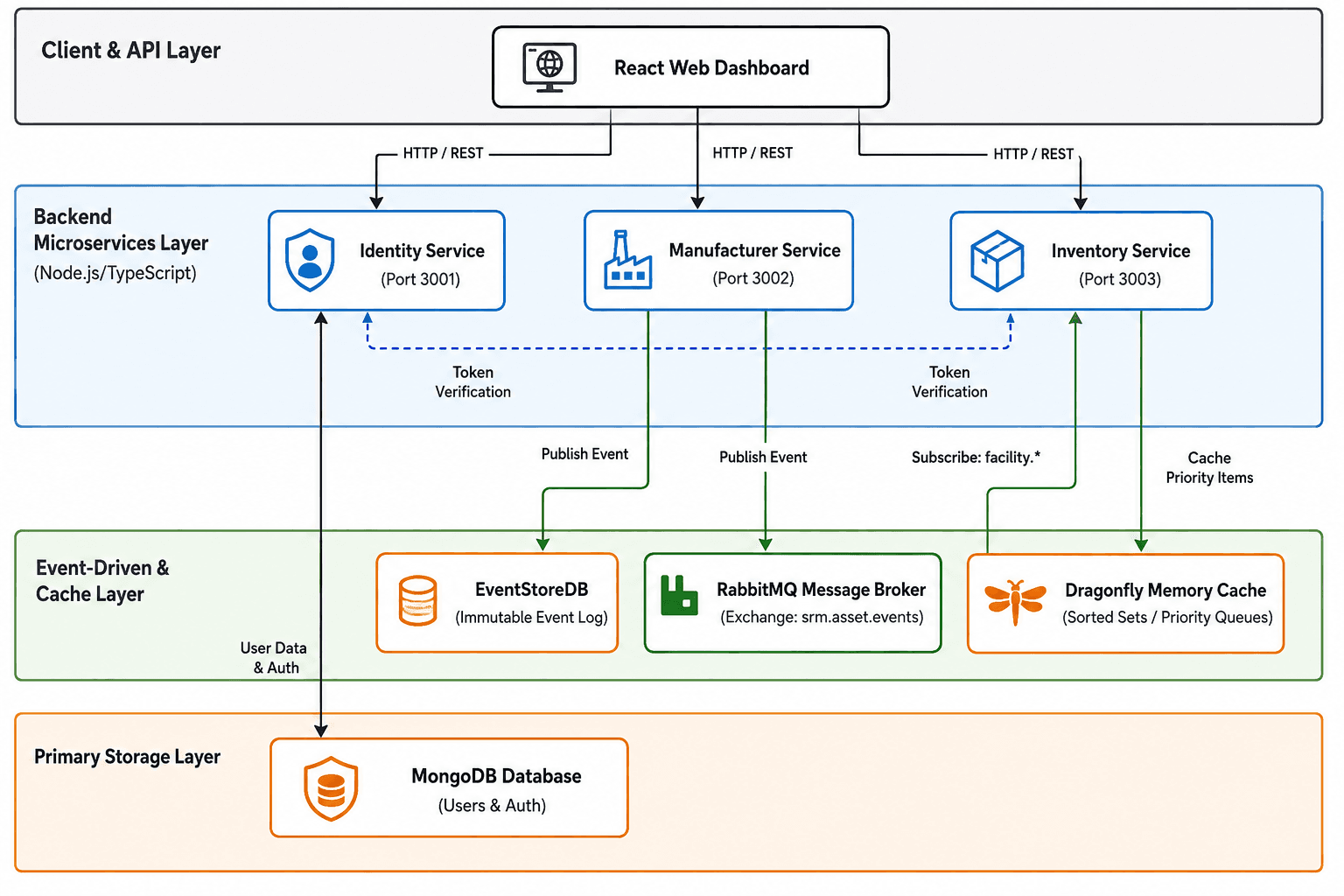Select the "Primary Storage Layer" heading
1344x896 pixels.
(127, 757)
